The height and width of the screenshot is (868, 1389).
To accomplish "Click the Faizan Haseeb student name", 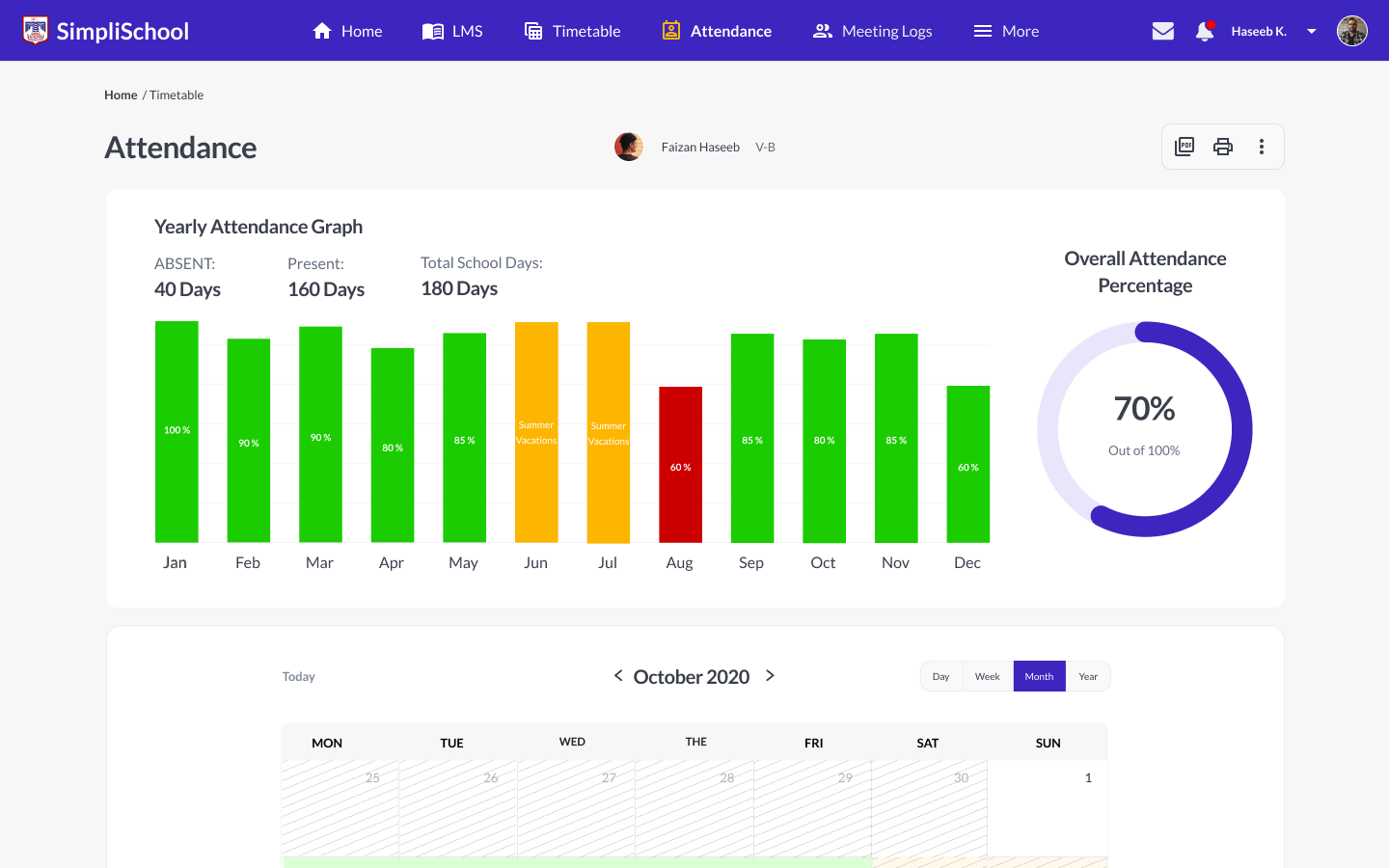I will click(700, 147).
